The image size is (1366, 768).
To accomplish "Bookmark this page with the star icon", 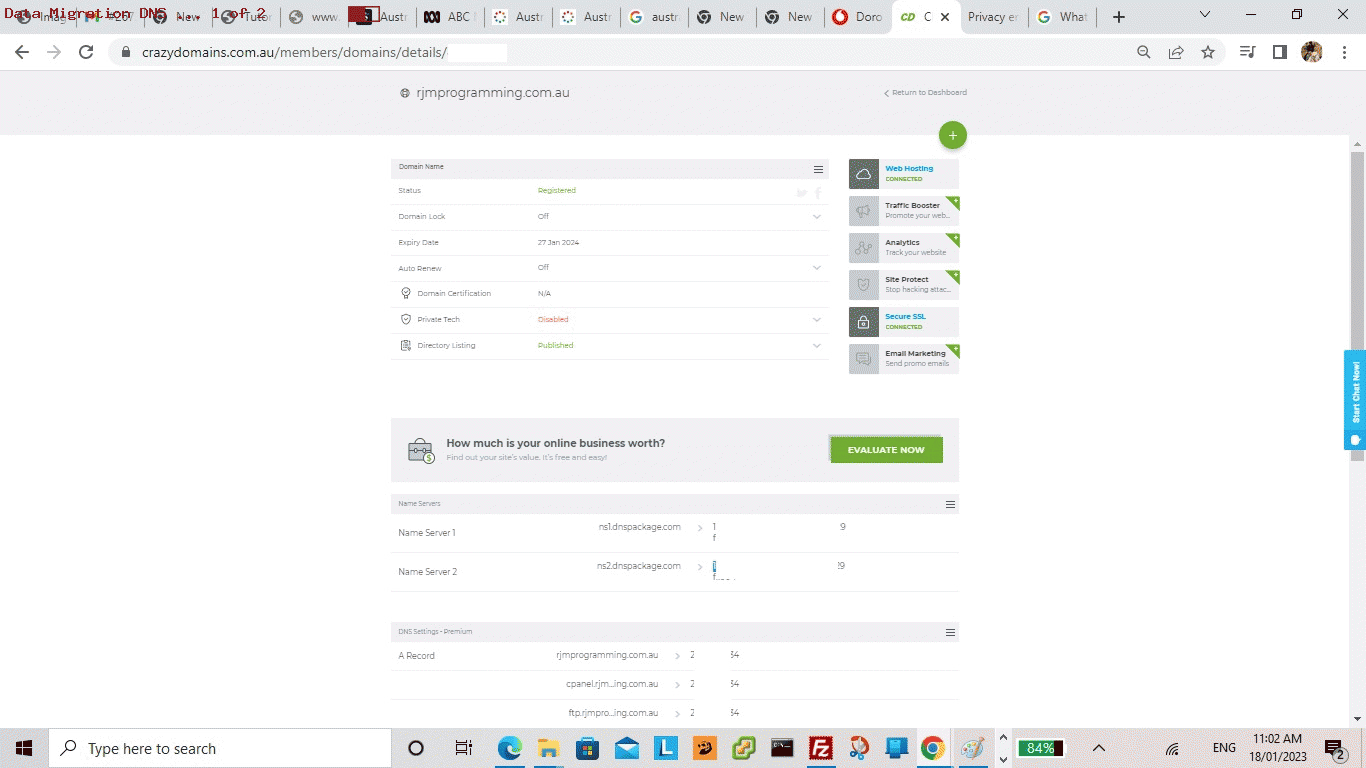I will point(1208,52).
